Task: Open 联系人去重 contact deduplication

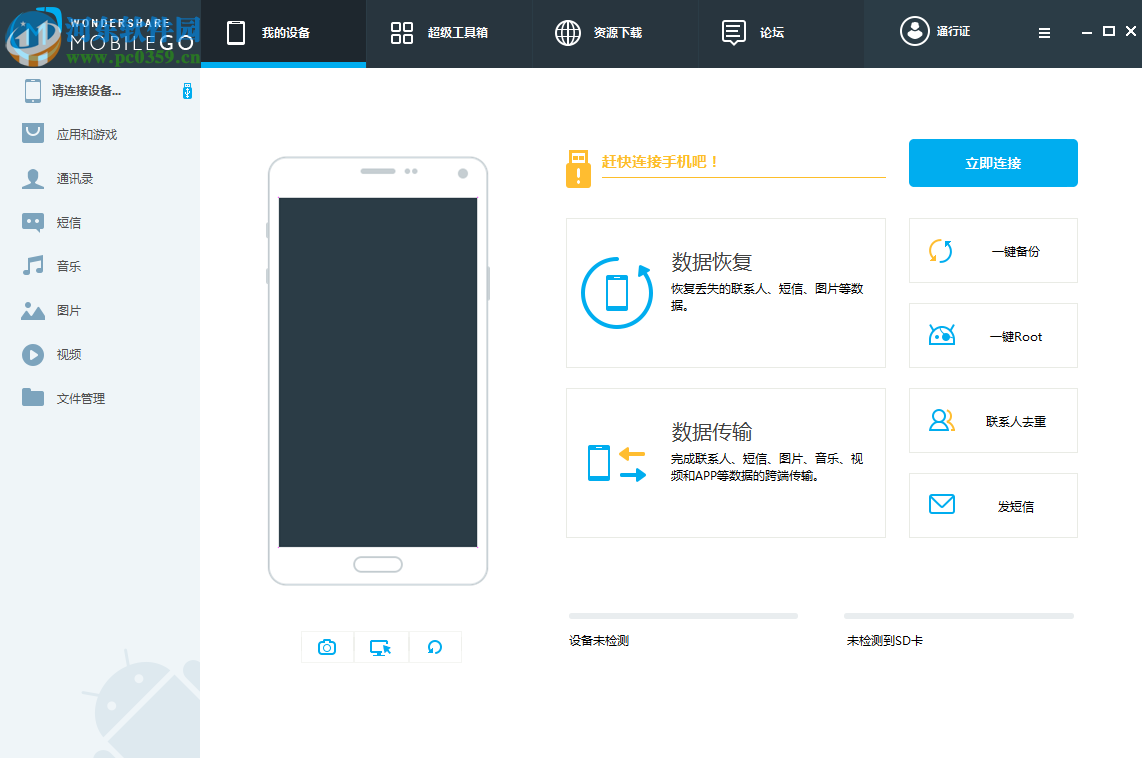Action: [x=992, y=420]
